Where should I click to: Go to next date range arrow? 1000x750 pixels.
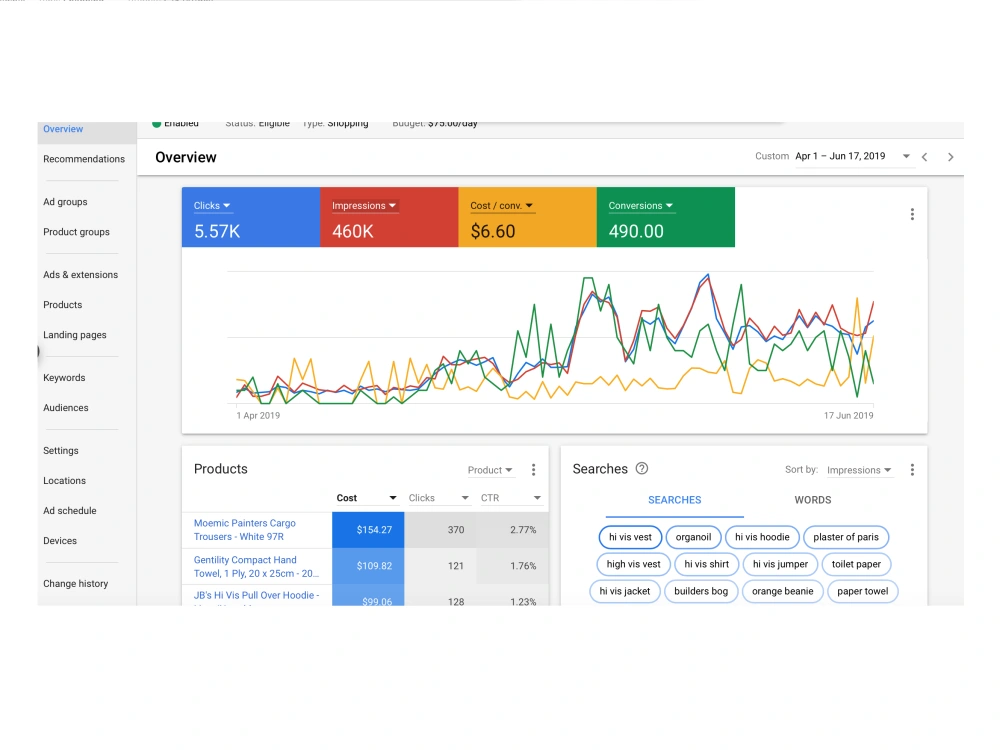coord(950,157)
